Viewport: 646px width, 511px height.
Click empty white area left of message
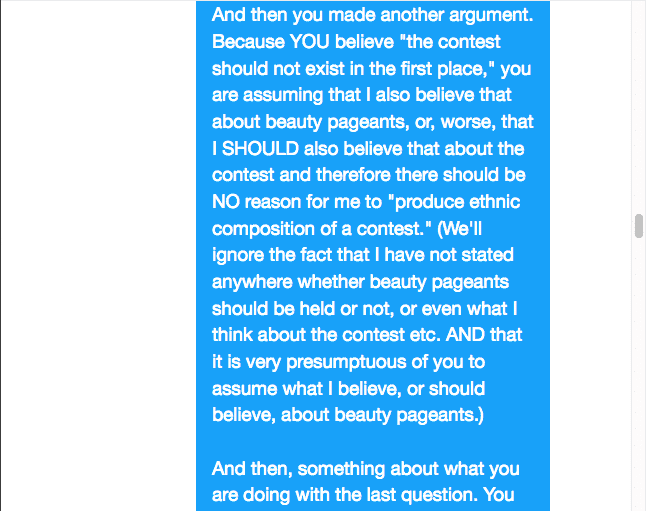point(98,256)
